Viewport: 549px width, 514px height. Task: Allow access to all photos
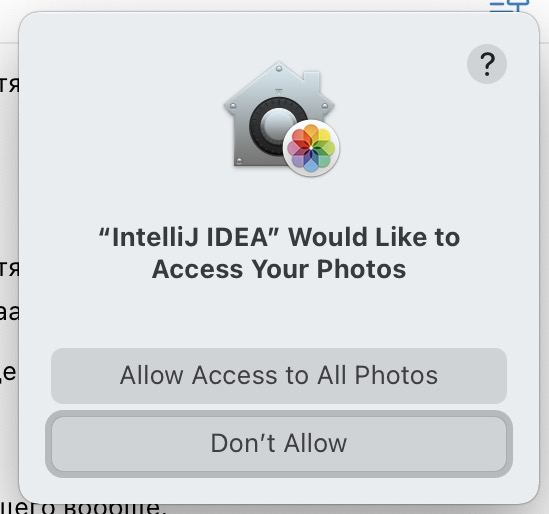point(279,376)
